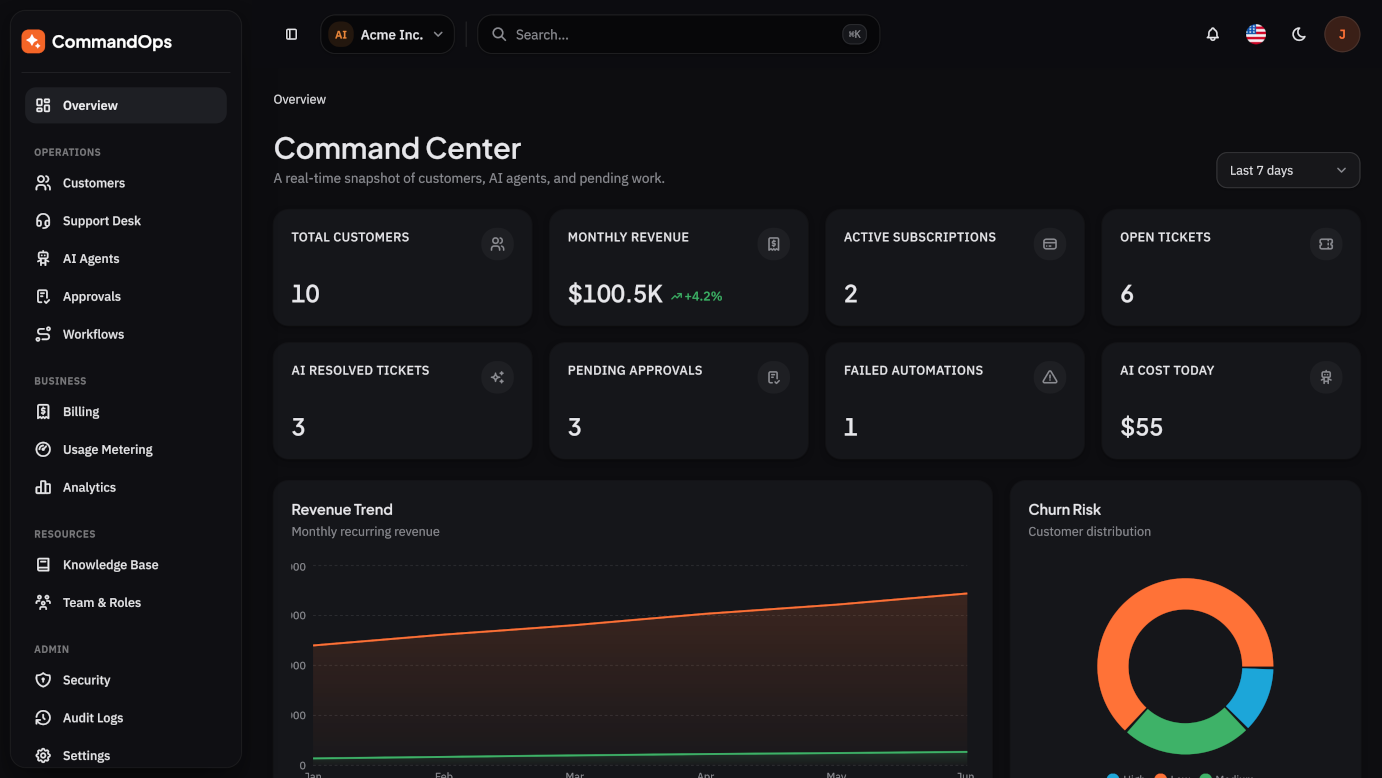Open Analytics in the sidebar
Image resolution: width=1382 pixels, height=778 pixels.
pos(126,488)
